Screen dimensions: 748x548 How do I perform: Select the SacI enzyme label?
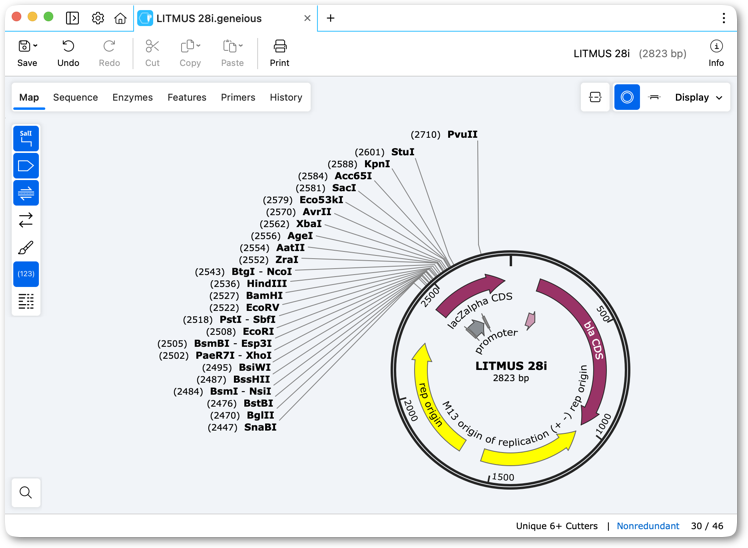click(344, 187)
